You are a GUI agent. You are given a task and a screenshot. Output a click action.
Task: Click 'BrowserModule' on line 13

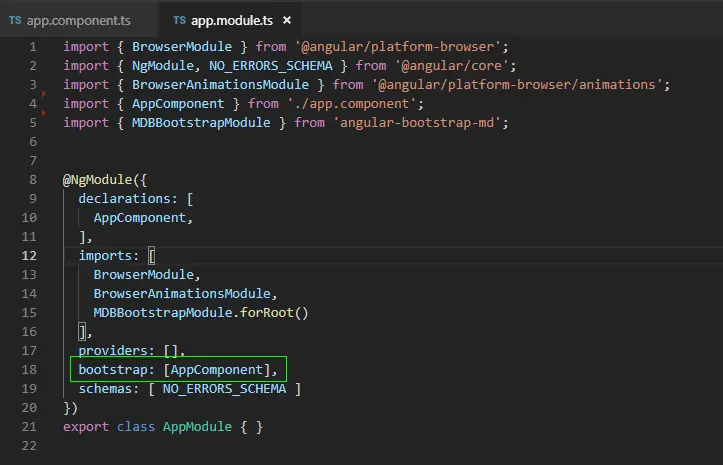143,274
